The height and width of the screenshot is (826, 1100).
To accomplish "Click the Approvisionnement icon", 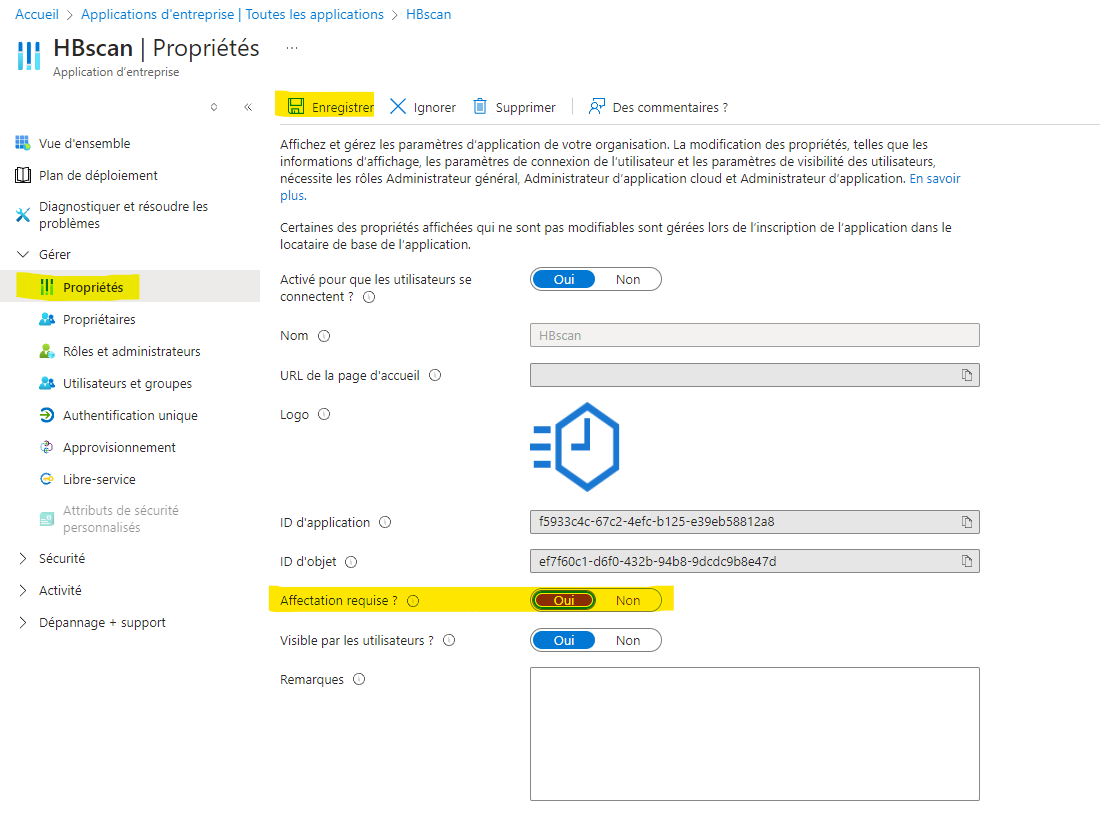I will click(x=46, y=447).
